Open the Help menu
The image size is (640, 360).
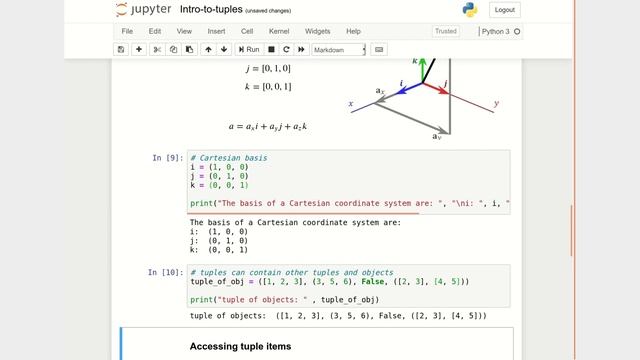click(353, 31)
